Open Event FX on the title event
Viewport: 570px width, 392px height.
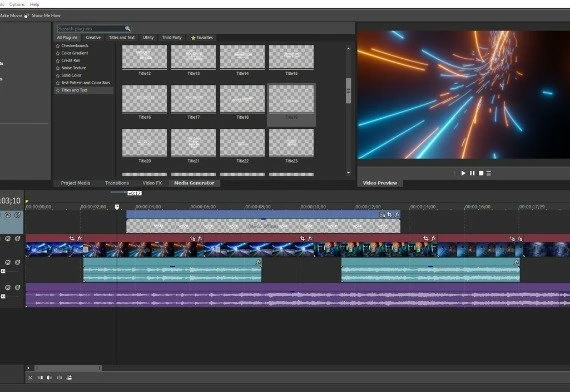pos(397,215)
